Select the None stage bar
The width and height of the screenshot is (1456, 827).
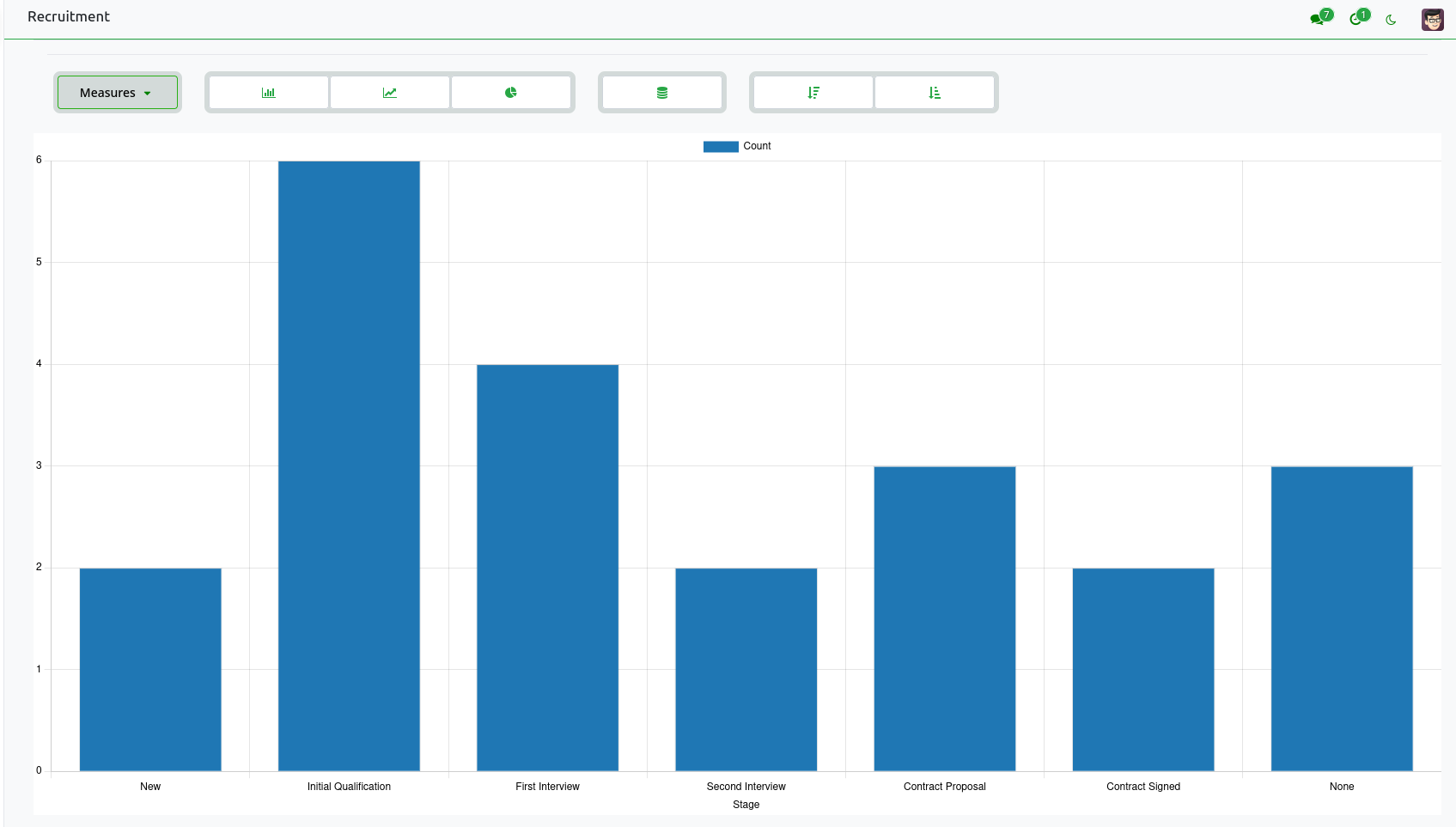(x=1342, y=618)
